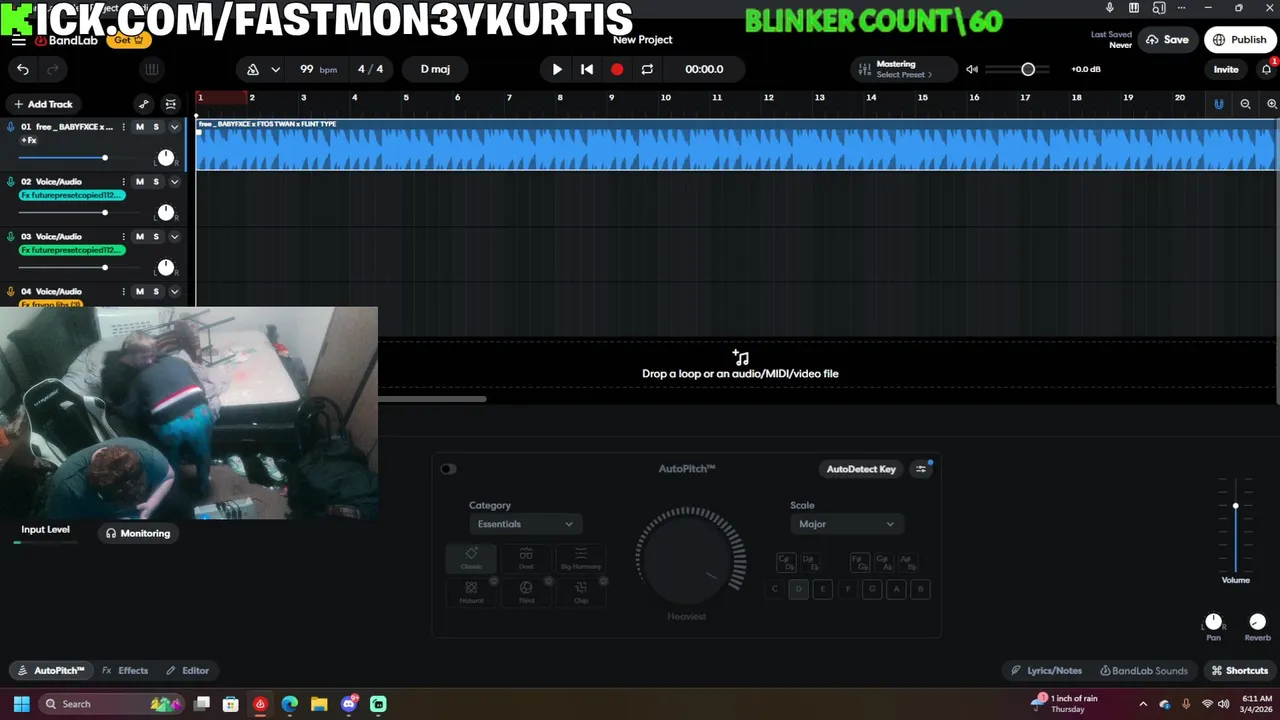The height and width of the screenshot is (720, 1280).
Task: Open the automation tool icon
Action: tap(144, 104)
